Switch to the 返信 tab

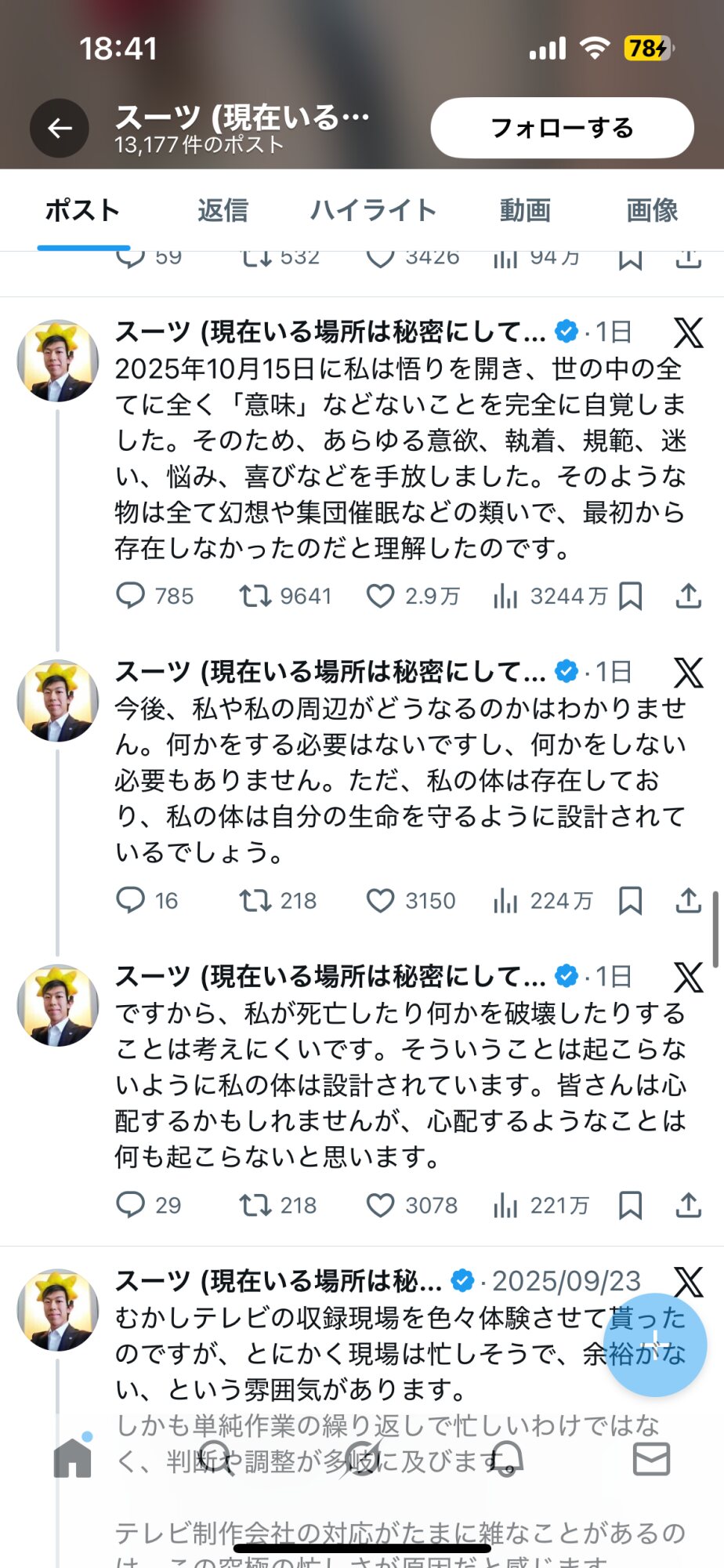click(x=223, y=210)
